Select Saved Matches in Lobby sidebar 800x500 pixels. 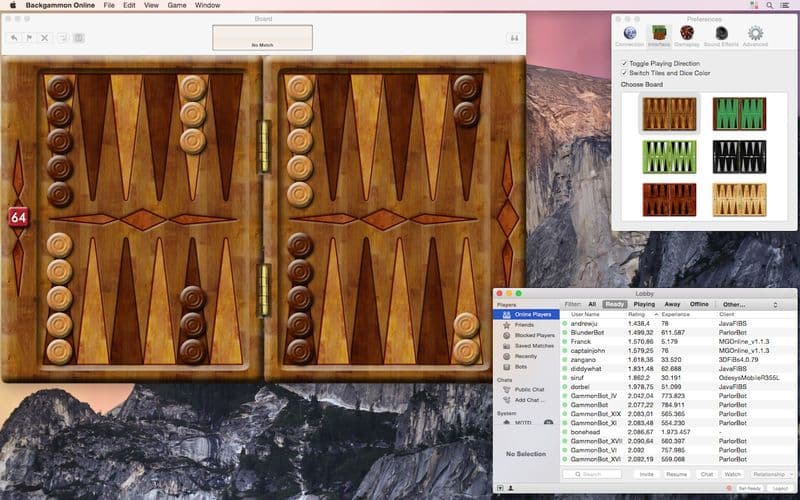526,346
